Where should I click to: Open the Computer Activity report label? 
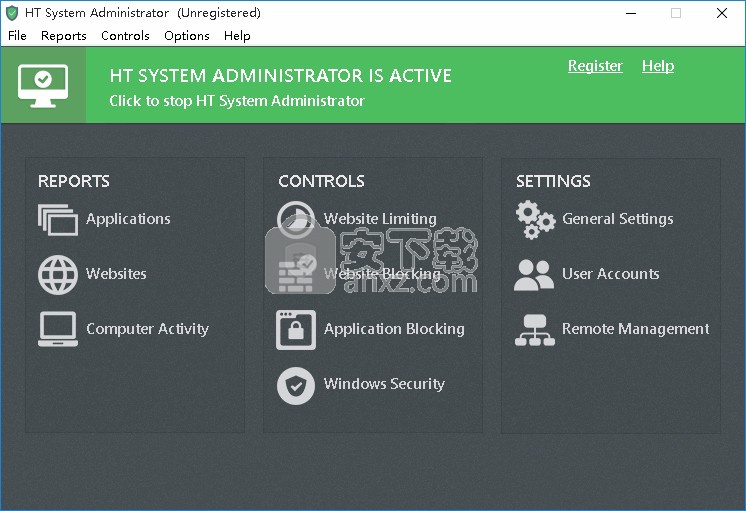pyautogui.click(x=147, y=329)
